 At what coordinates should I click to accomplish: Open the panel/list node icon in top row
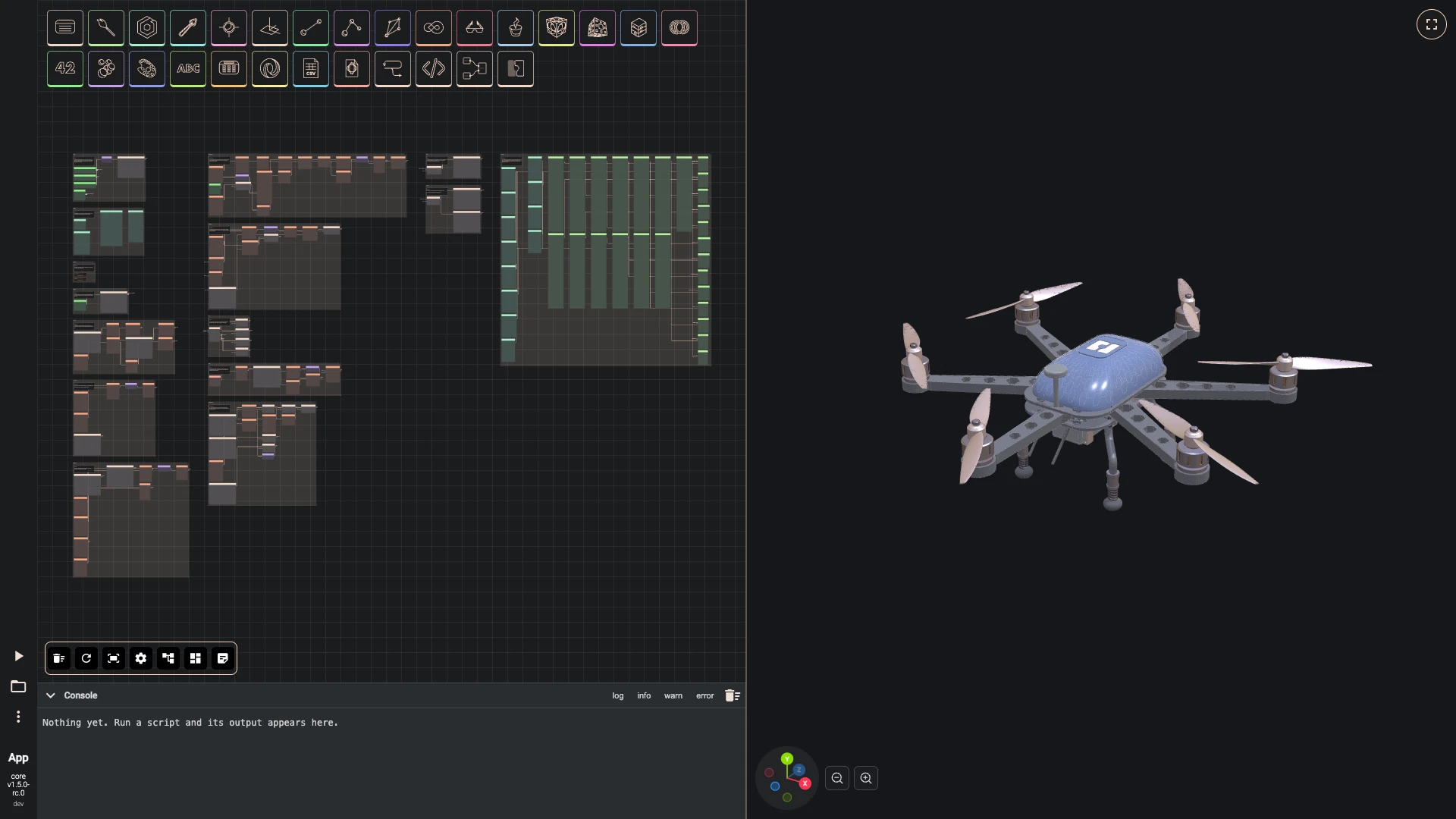tap(65, 28)
